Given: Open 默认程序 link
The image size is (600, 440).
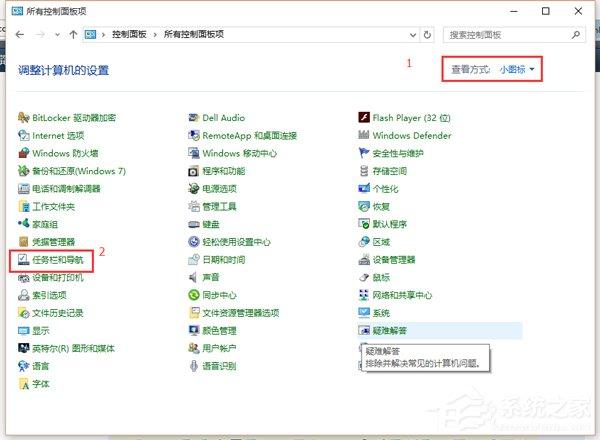Looking at the screenshot, I should [x=390, y=224].
